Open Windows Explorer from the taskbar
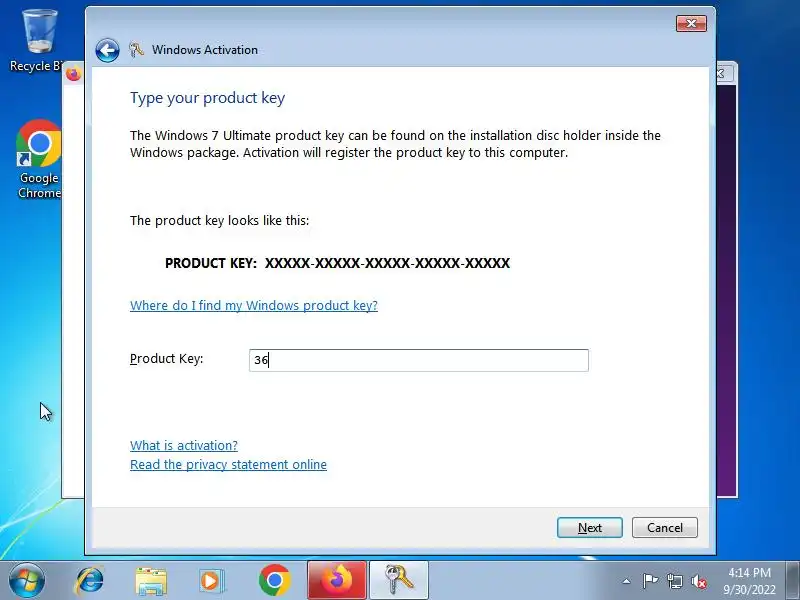This screenshot has height=600, width=800. pos(151,581)
